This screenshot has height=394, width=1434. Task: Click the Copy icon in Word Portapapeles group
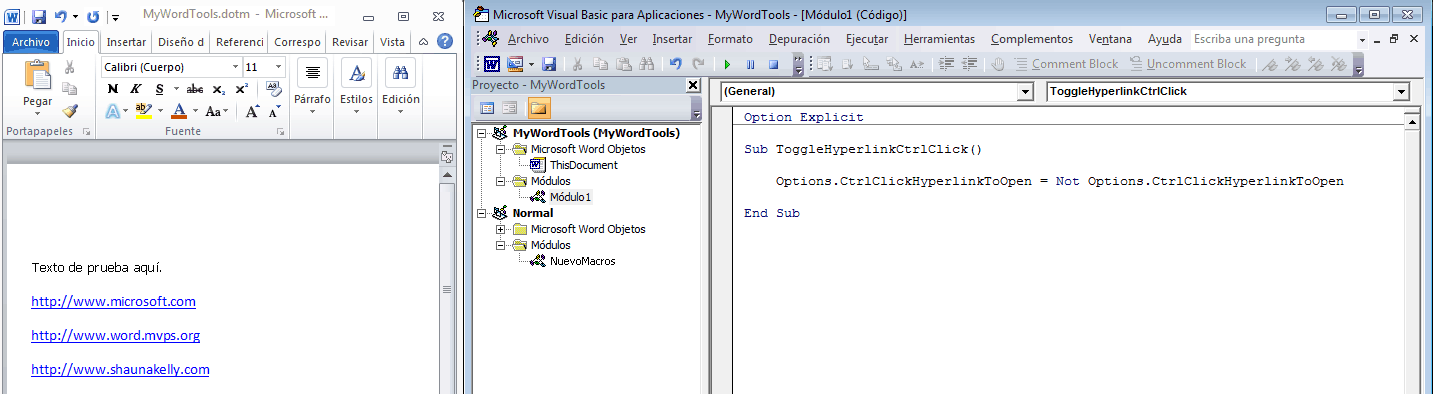click(x=70, y=90)
